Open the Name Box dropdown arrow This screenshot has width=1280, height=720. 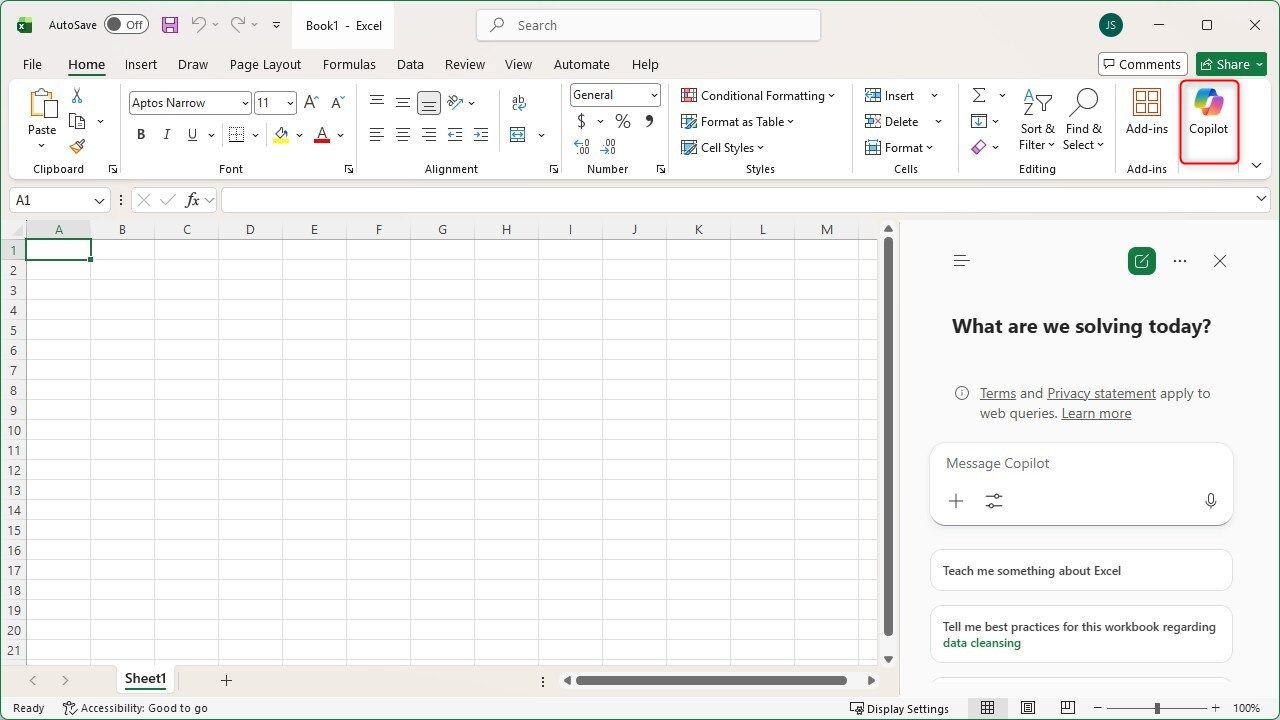point(100,201)
